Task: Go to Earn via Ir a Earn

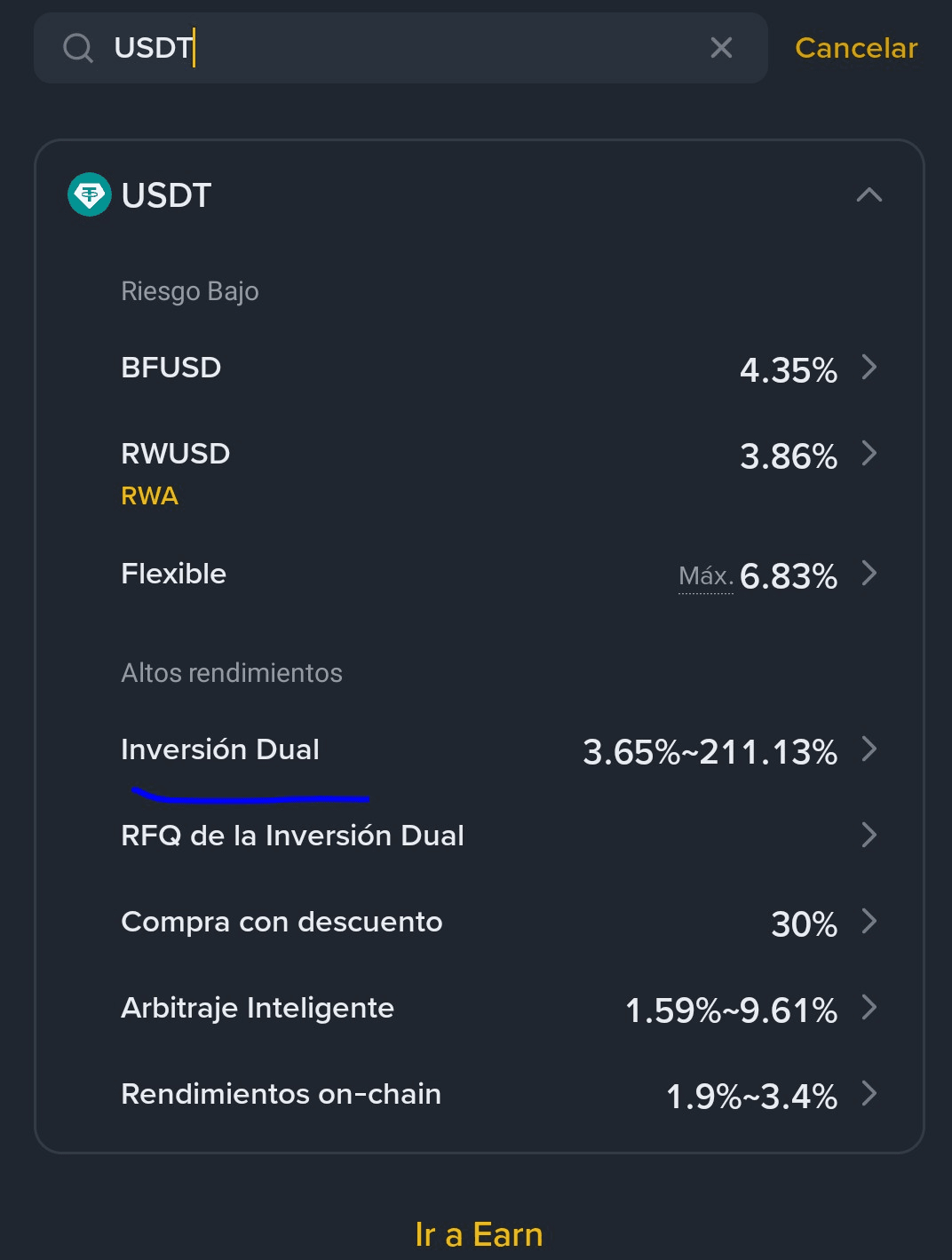Action: 479,1234
